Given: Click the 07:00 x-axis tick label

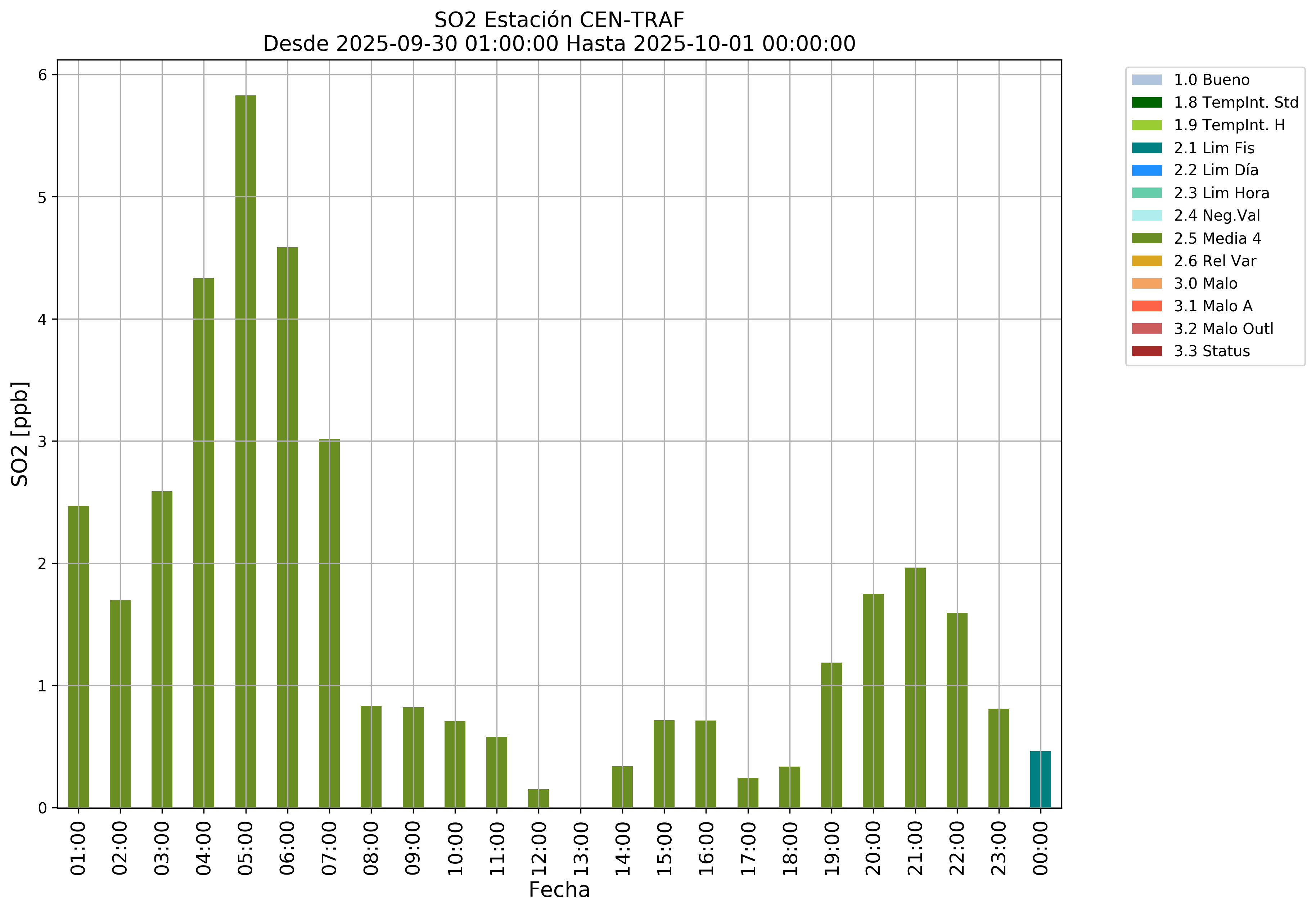Looking at the screenshot, I should (x=330, y=849).
